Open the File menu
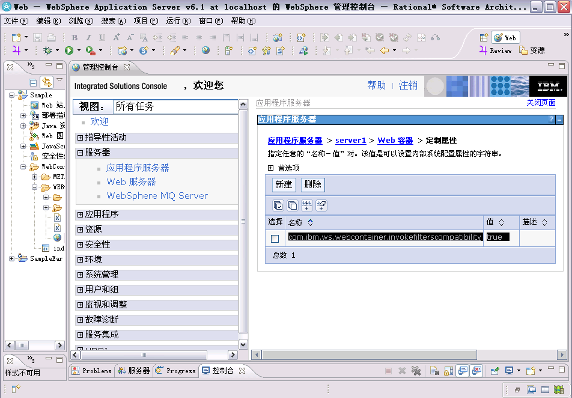 pos(16,21)
